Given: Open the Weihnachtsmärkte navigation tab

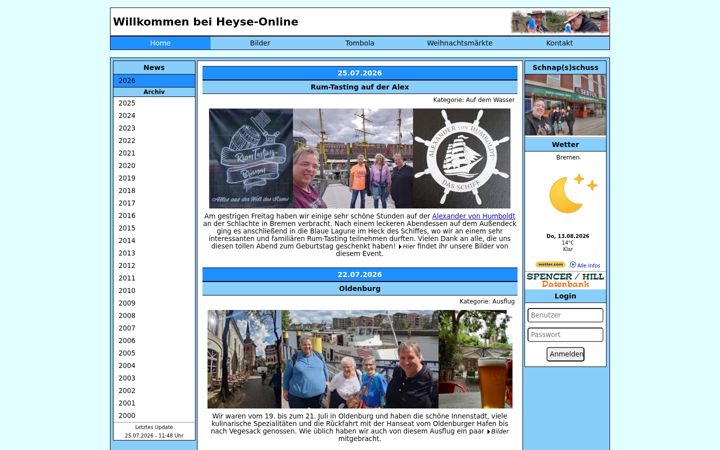Looking at the screenshot, I should [459, 43].
